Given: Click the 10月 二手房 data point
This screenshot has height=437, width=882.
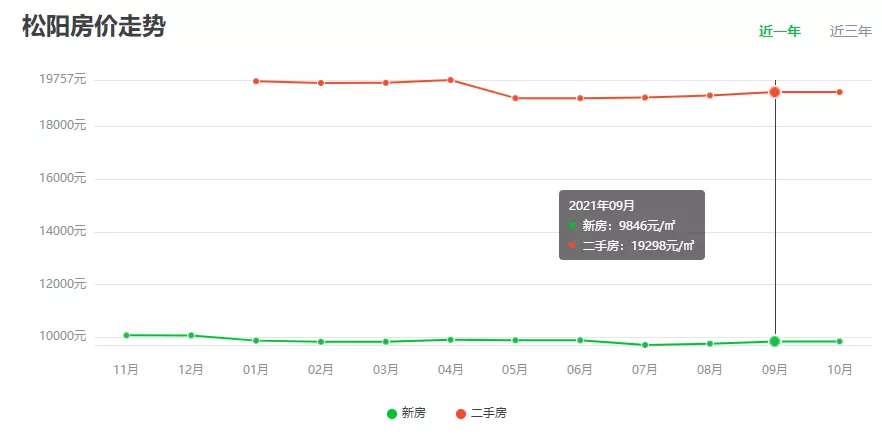Looking at the screenshot, I should tap(839, 92).
